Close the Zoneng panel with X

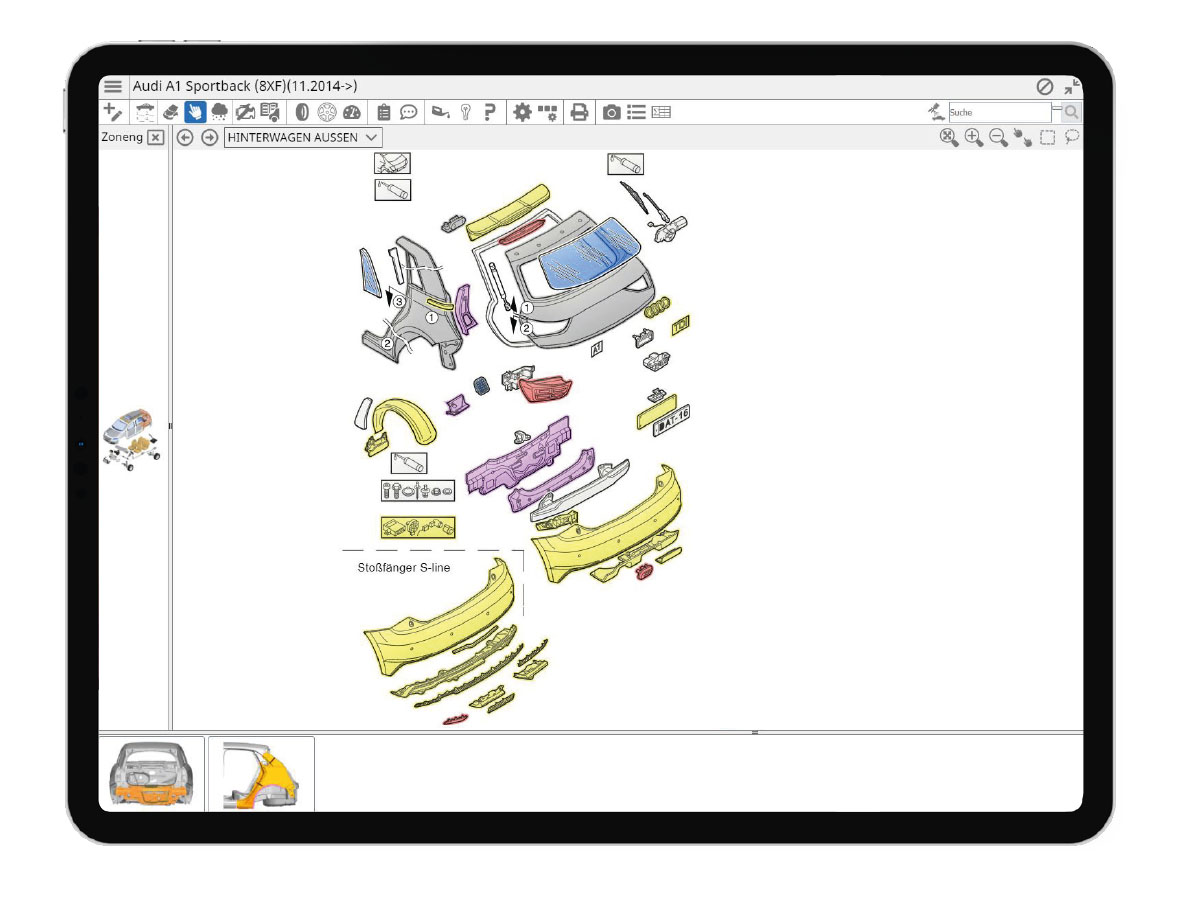coord(155,137)
